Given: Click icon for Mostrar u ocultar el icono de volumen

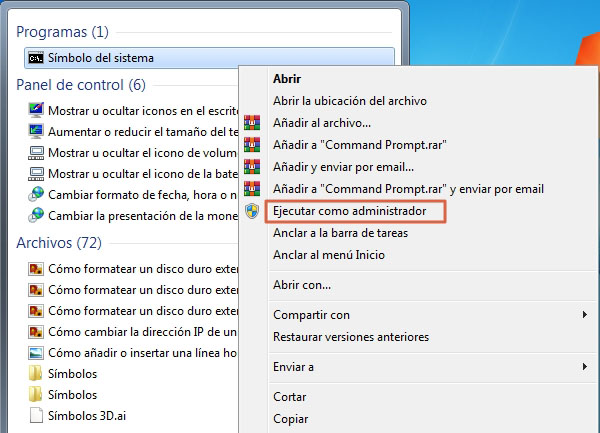Looking at the screenshot, I should 36,153.
